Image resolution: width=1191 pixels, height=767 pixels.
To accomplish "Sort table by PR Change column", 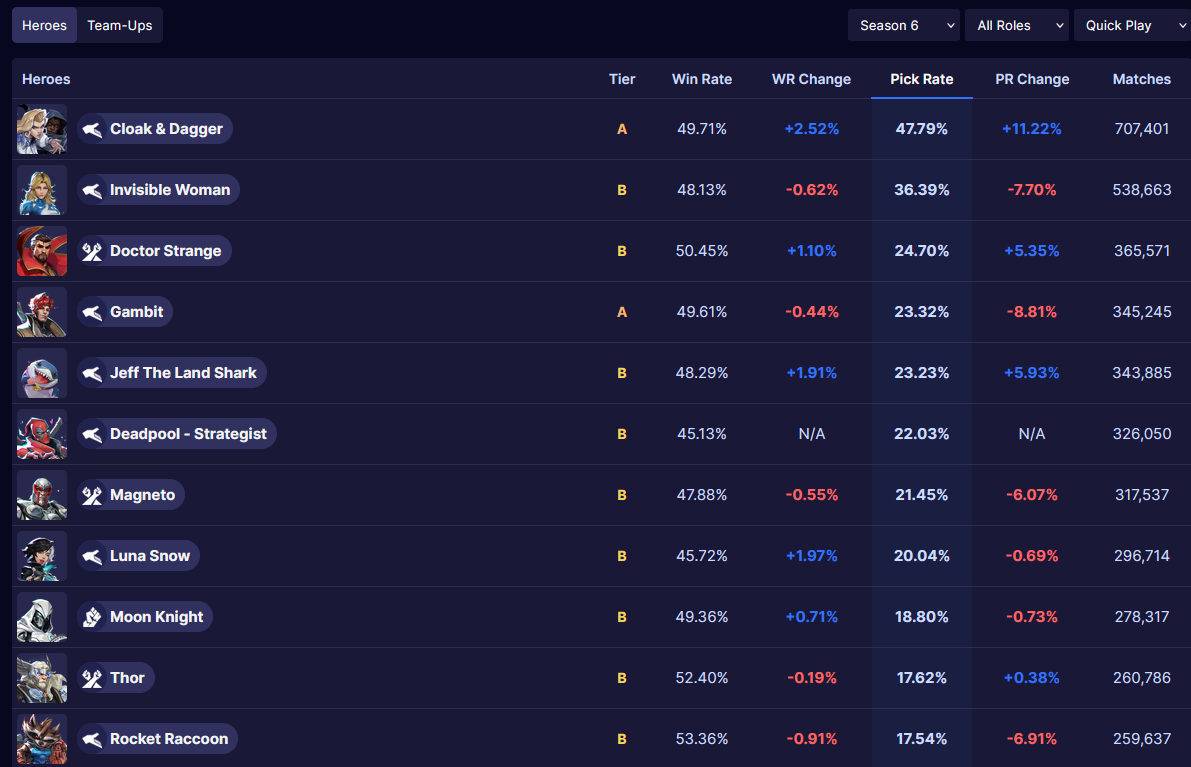I will point(1031,79).
